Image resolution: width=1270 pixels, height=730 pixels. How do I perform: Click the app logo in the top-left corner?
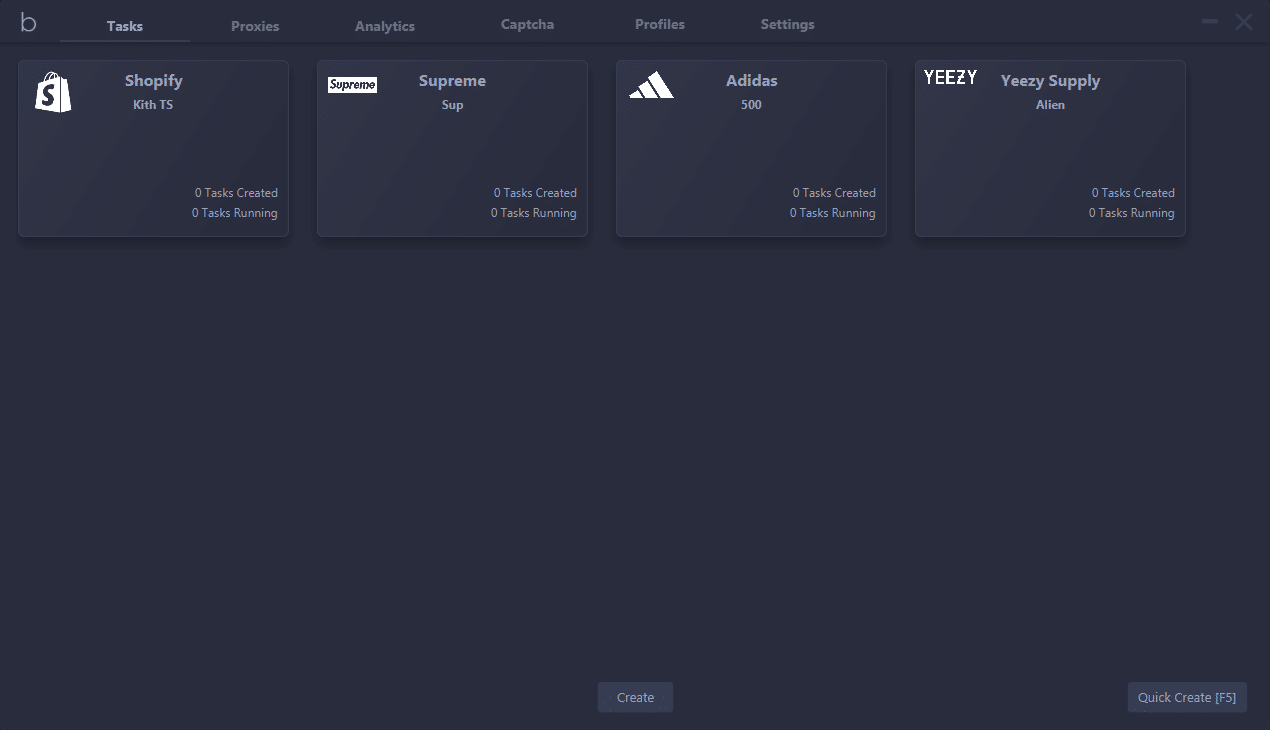pos(28,22)
